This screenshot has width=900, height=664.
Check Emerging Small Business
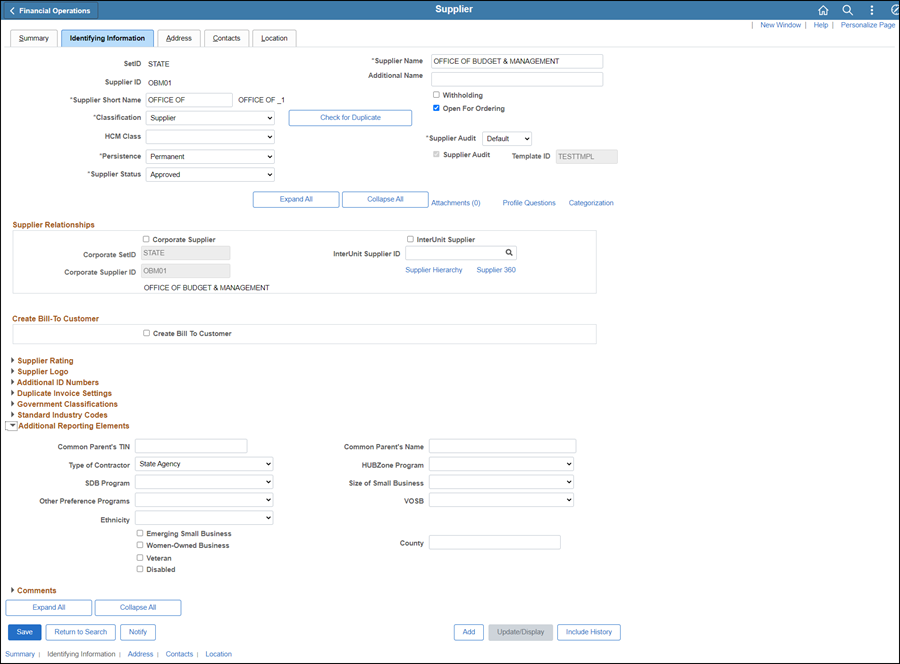pyautogui.click(x=139, y=533)
